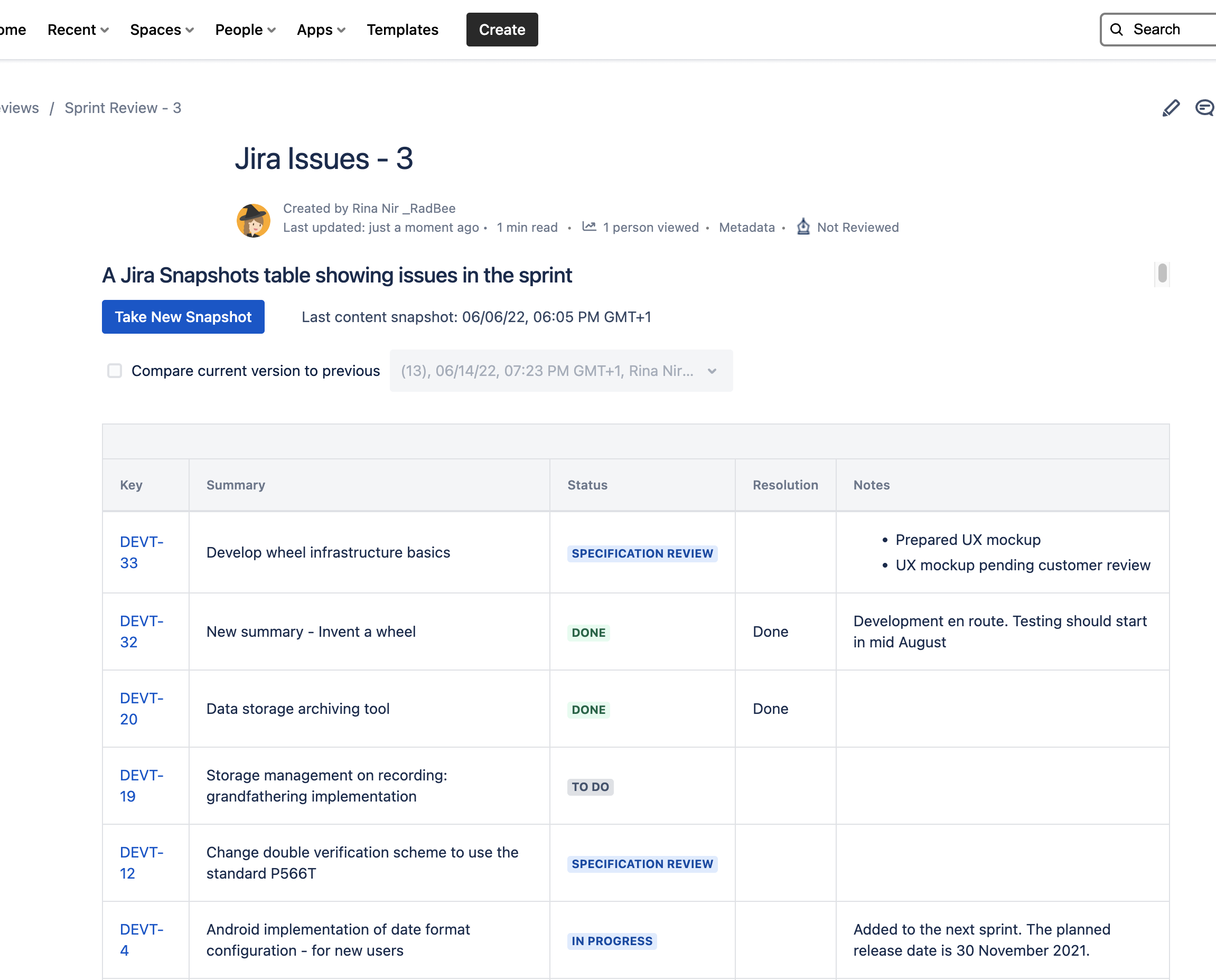Viewport: 1216px width, 980px height.
Task: Open the previous snapshot version dropdown
Action: [x=561, y=370]
